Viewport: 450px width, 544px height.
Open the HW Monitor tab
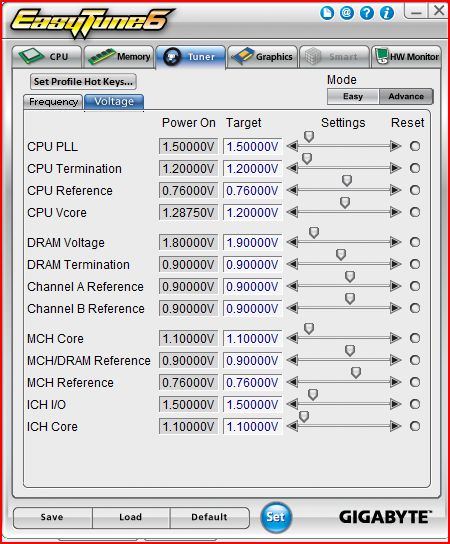[x=407, y=57]
